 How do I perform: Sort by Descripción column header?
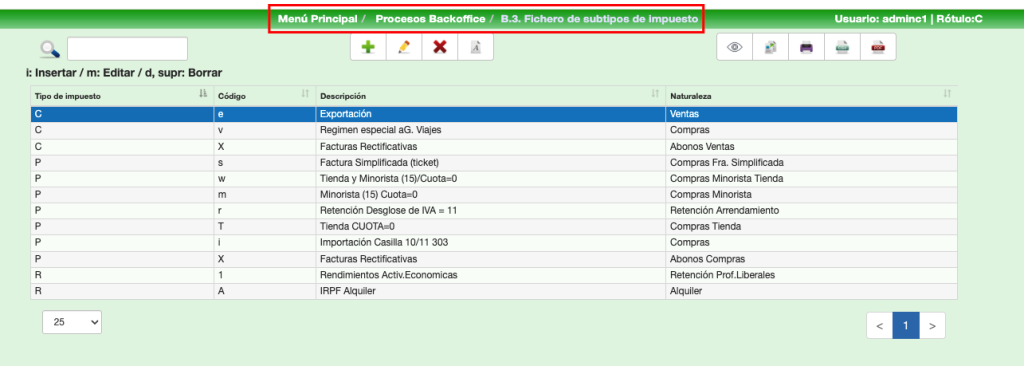pyautogui.click(x=490, y=95)
